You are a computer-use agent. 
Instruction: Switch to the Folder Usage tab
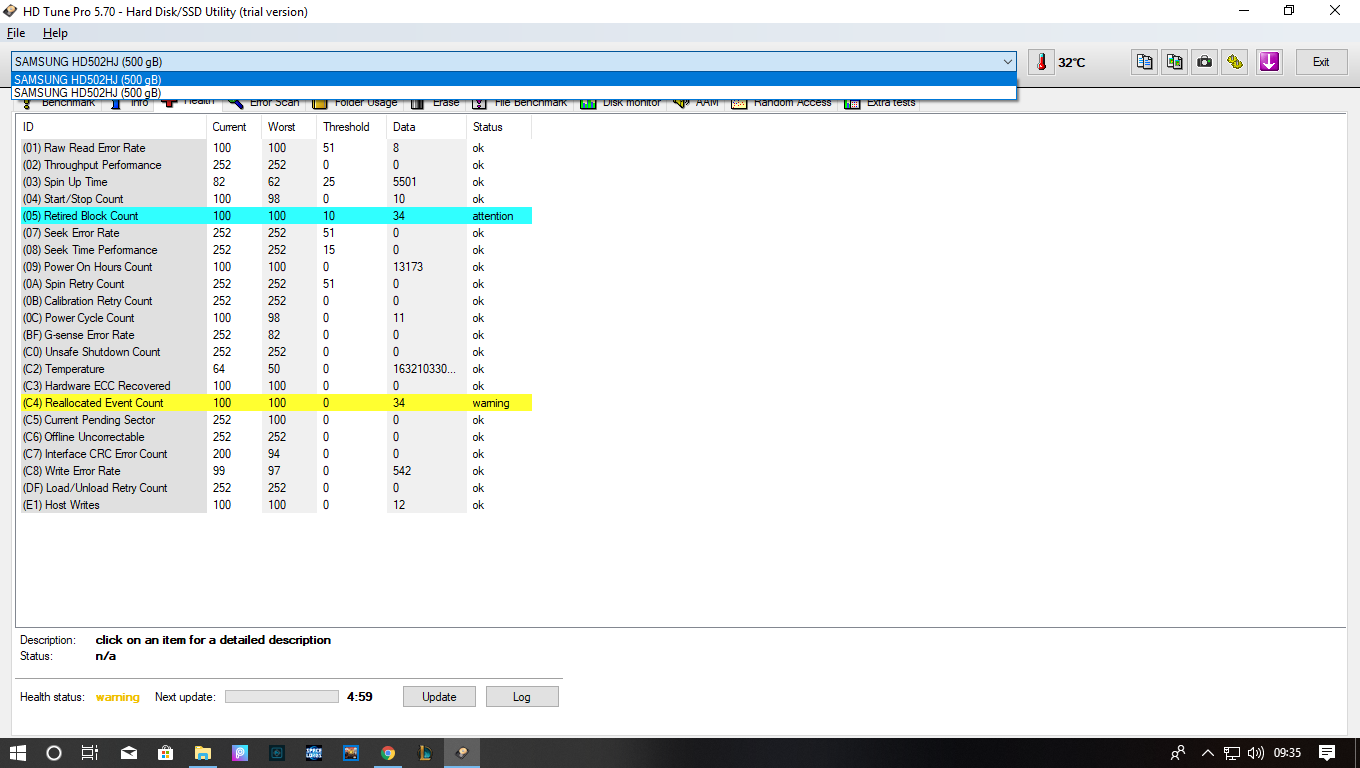(x=355, y=102)
